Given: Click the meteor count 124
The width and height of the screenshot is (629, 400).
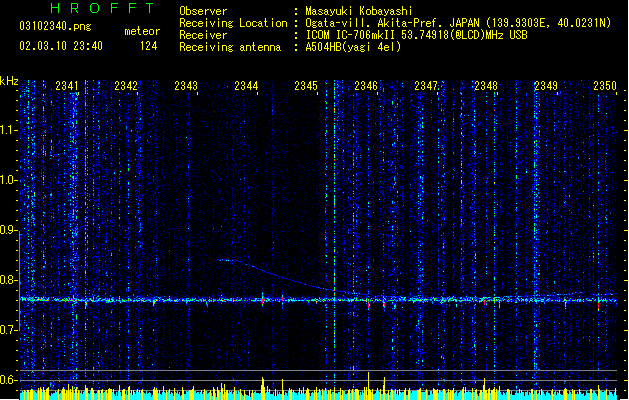Looking at the screenshot, I should tap(148, 46).
